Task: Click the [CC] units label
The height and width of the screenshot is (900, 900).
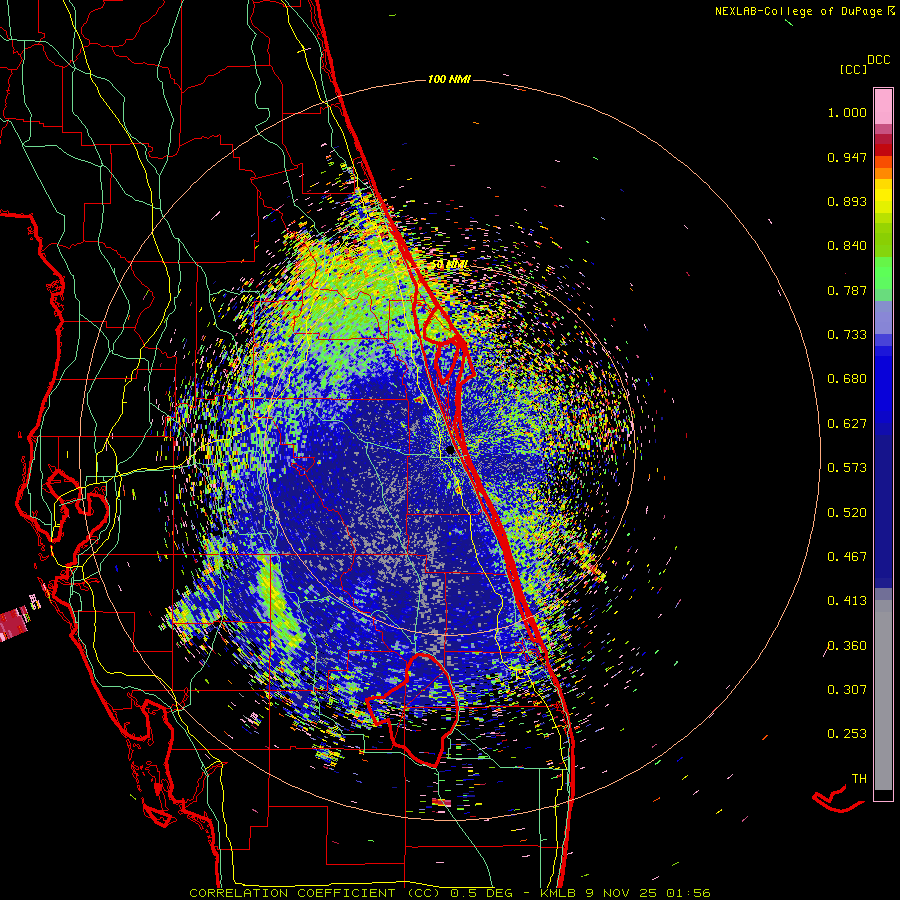Action: (x=853, y=69)
